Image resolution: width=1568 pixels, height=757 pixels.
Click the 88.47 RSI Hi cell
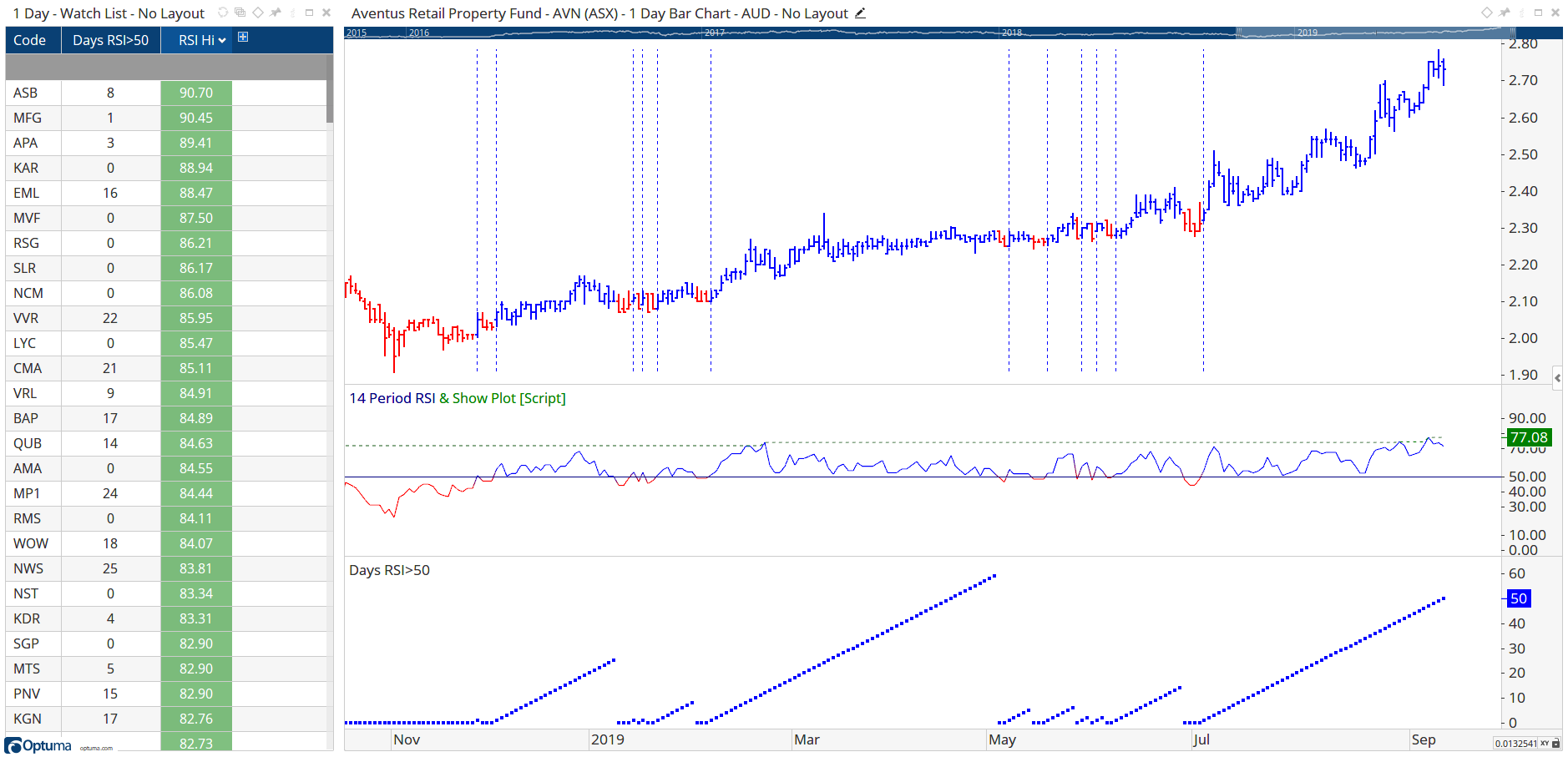tap(196, 193)
